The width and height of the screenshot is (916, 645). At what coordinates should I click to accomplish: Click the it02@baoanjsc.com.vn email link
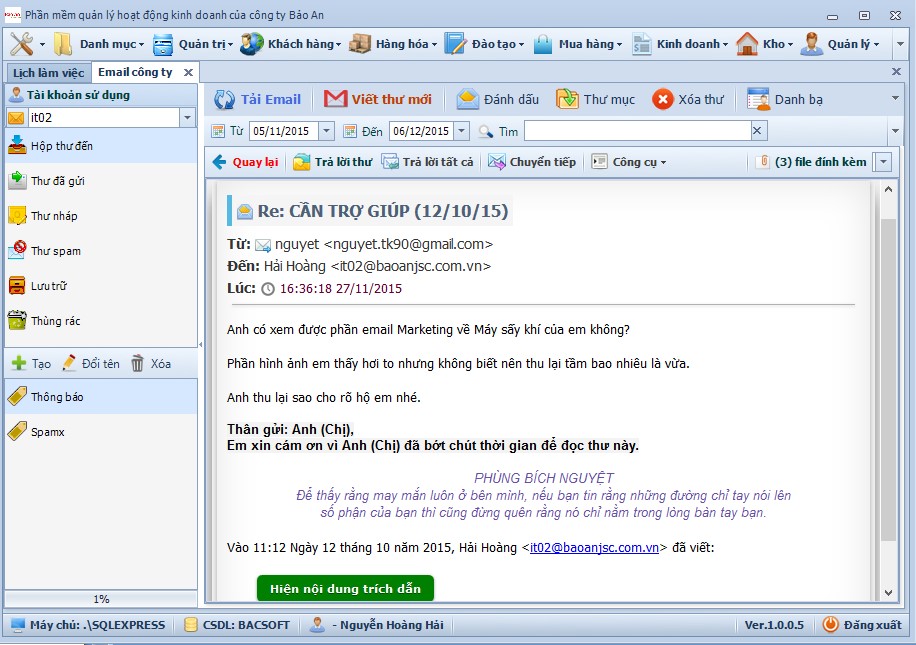[594, 547]
